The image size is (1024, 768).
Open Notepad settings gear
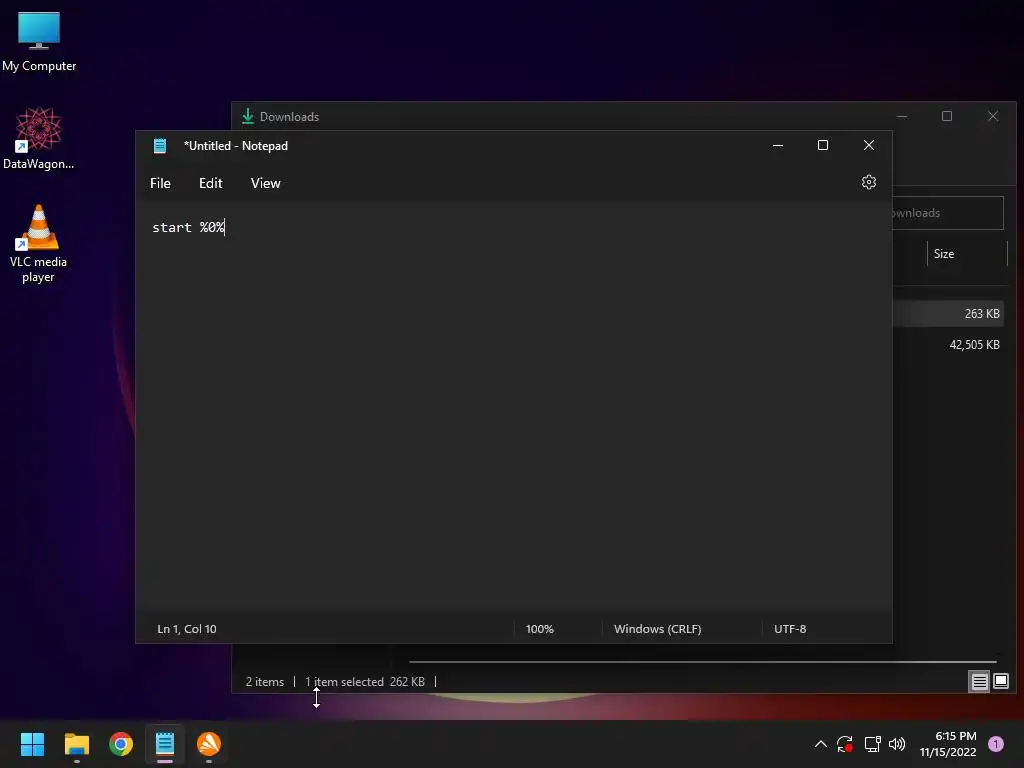point(869,182)
